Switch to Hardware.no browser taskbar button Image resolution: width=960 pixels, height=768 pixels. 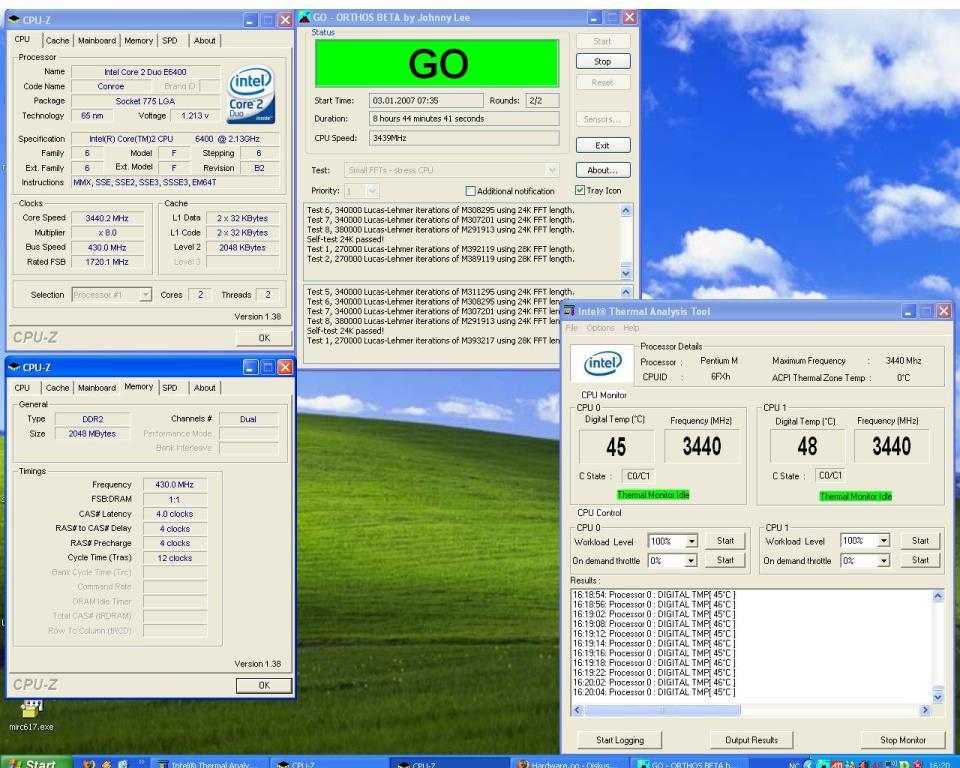[x=568, y=764]
